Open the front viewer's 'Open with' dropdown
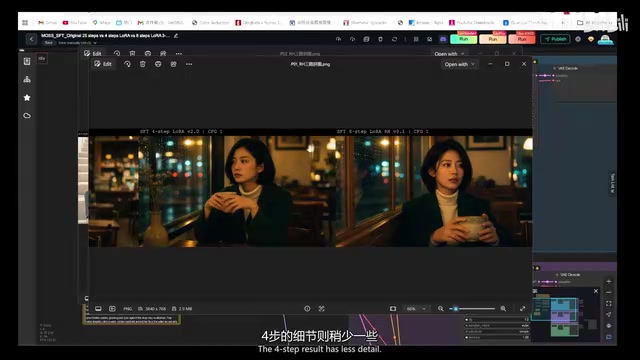Image resolution: width=640 pixels, height=360 pixels. tap(460, 64)
